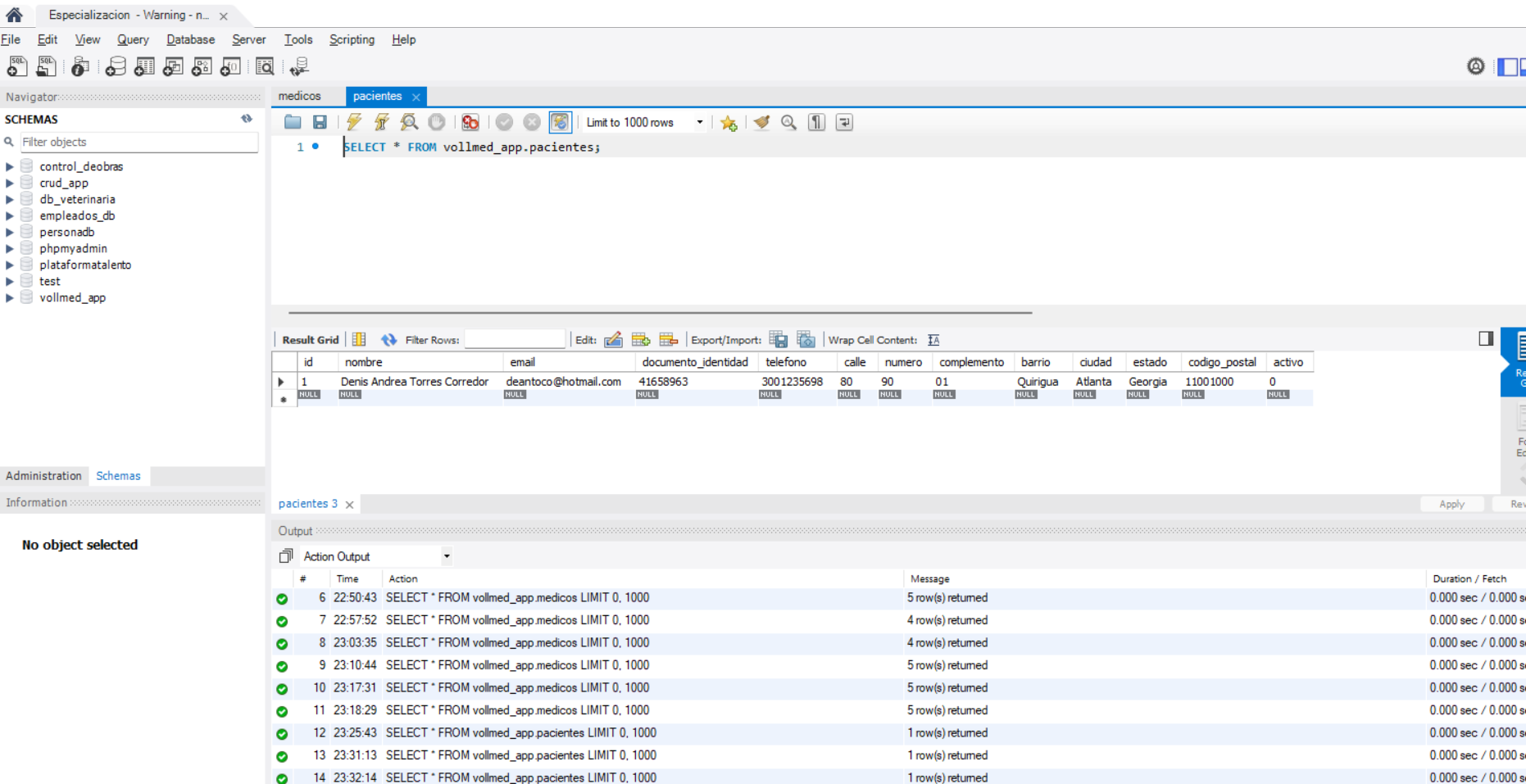Open find panel magnifier in query toolbar

(788, 122)
